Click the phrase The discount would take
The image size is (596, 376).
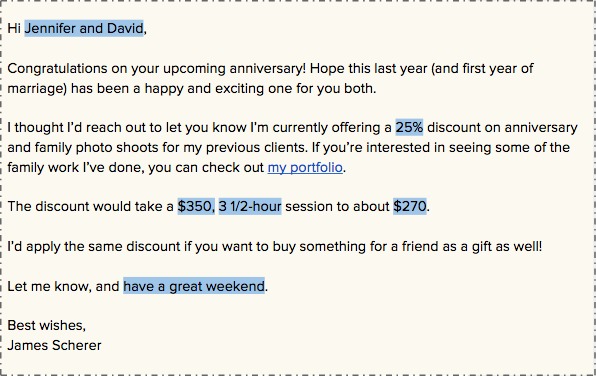pyautogui.click(x=90, y=206)
